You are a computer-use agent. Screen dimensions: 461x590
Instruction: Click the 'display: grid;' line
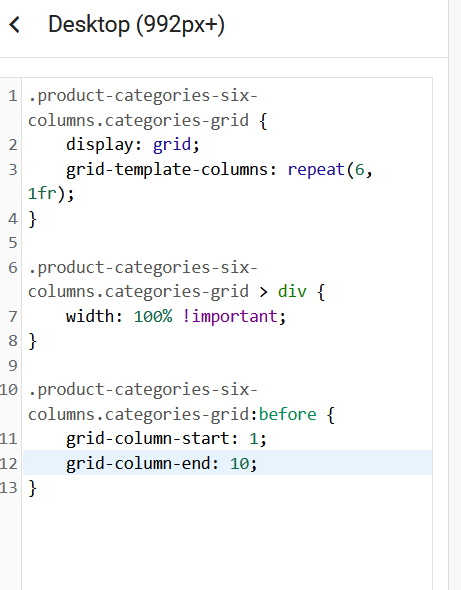point(133,145)
